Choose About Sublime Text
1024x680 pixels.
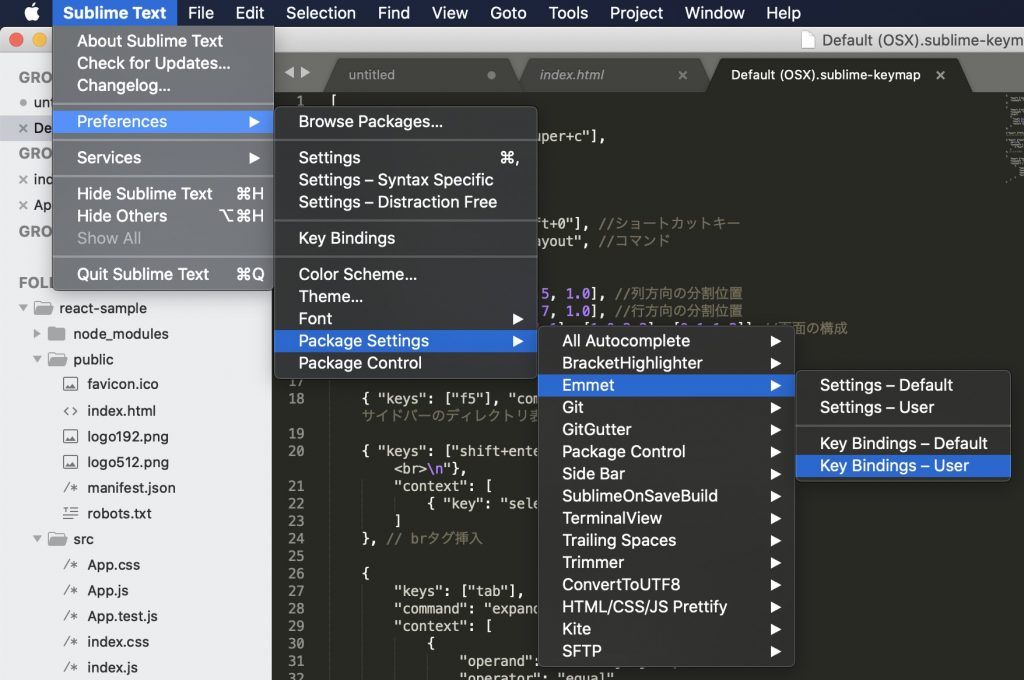tap(163, 41)
